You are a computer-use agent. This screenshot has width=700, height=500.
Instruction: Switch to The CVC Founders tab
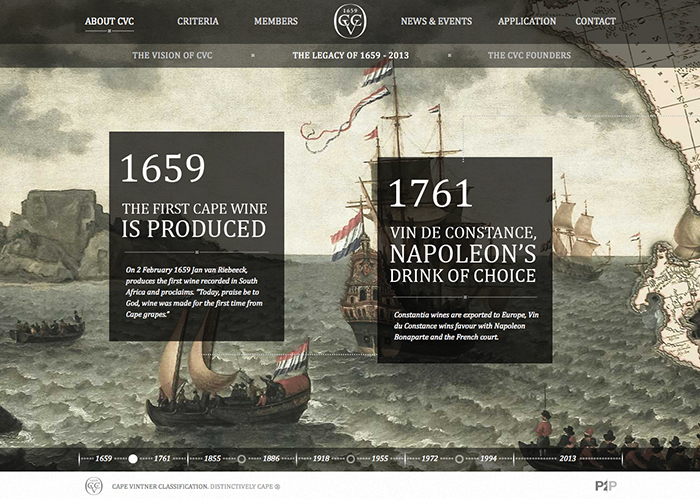[529, 55]
